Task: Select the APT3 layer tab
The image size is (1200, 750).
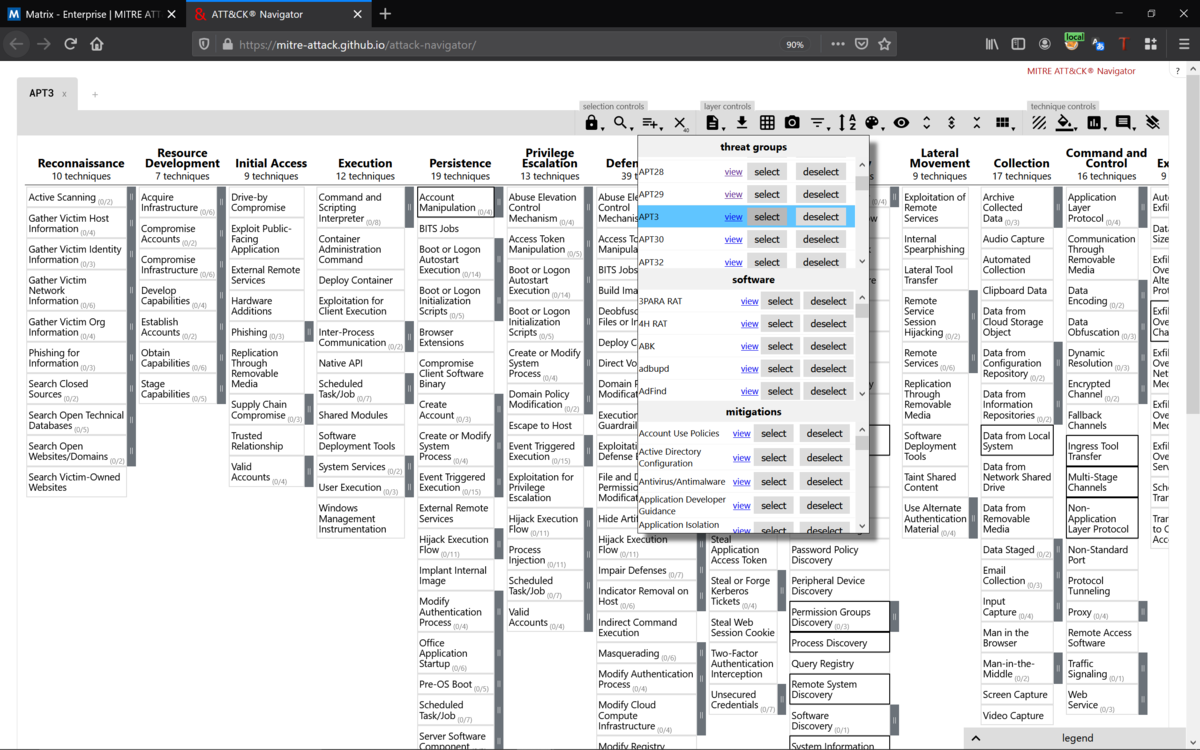Action: coord(41,93)
